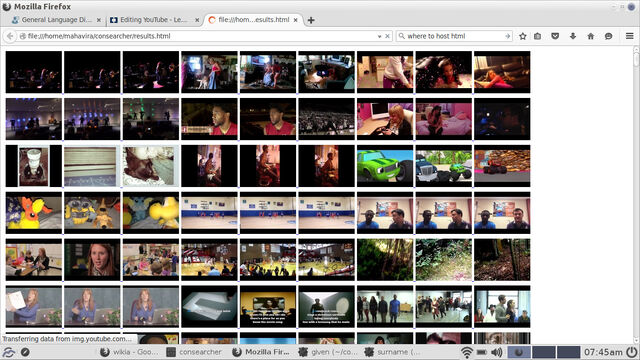Switch to General Language Di... tab
Image resolution: width=640 pixels, height=360 pixels.
56,20
